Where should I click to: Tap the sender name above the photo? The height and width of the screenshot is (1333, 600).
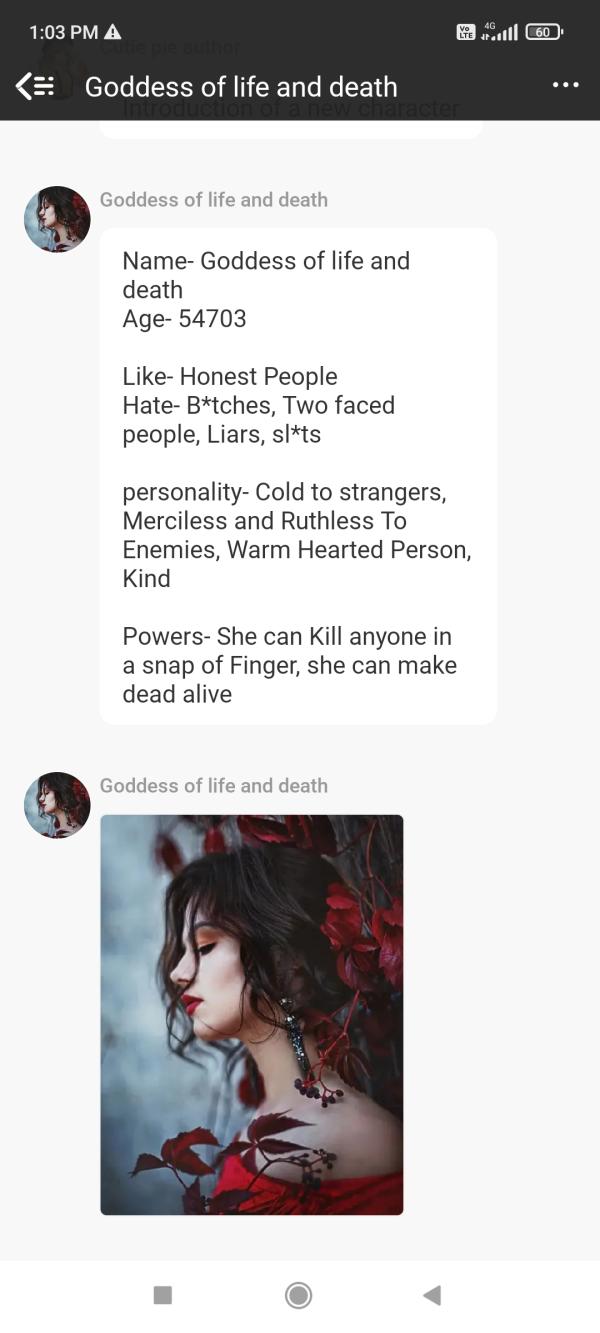(x=214, y=786)
